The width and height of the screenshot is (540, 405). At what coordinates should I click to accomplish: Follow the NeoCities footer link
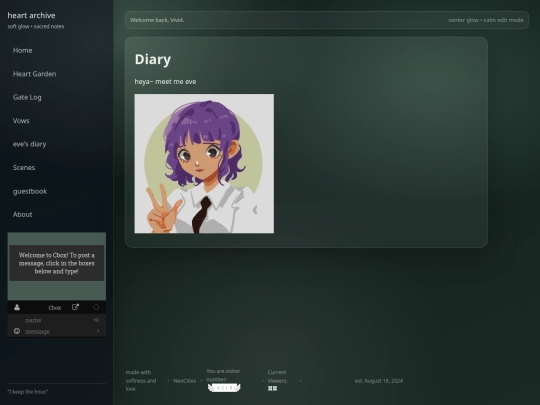coord(185,381)
